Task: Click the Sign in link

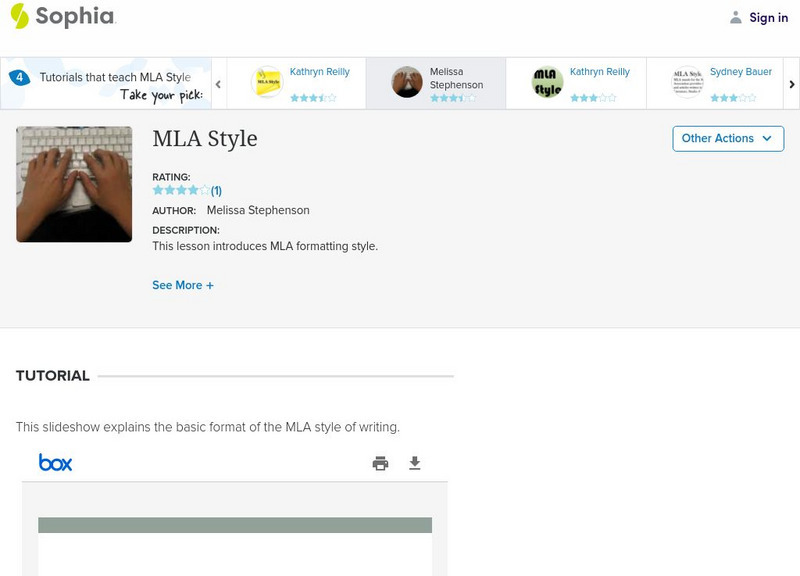Action: 768,17
